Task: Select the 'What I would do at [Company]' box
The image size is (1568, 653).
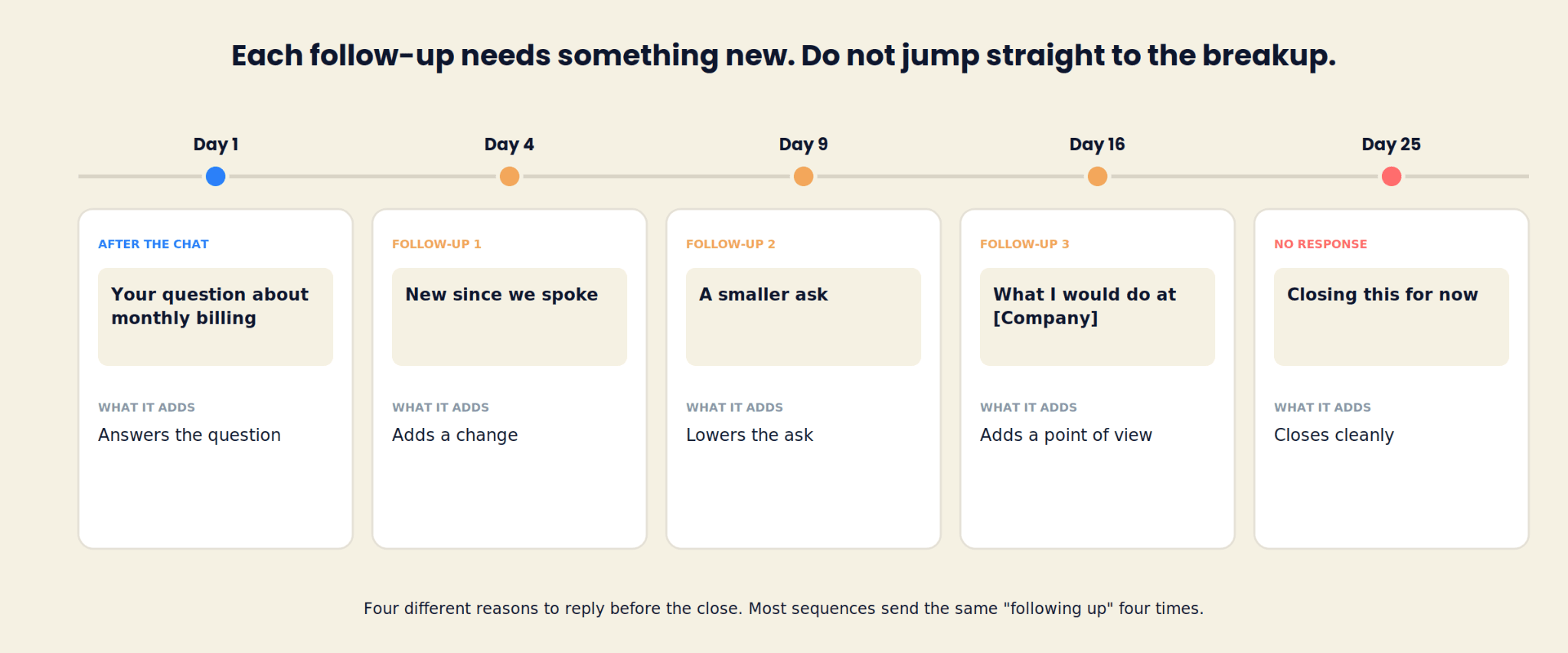Action: pyautogui.click(x=1097, y=317)
